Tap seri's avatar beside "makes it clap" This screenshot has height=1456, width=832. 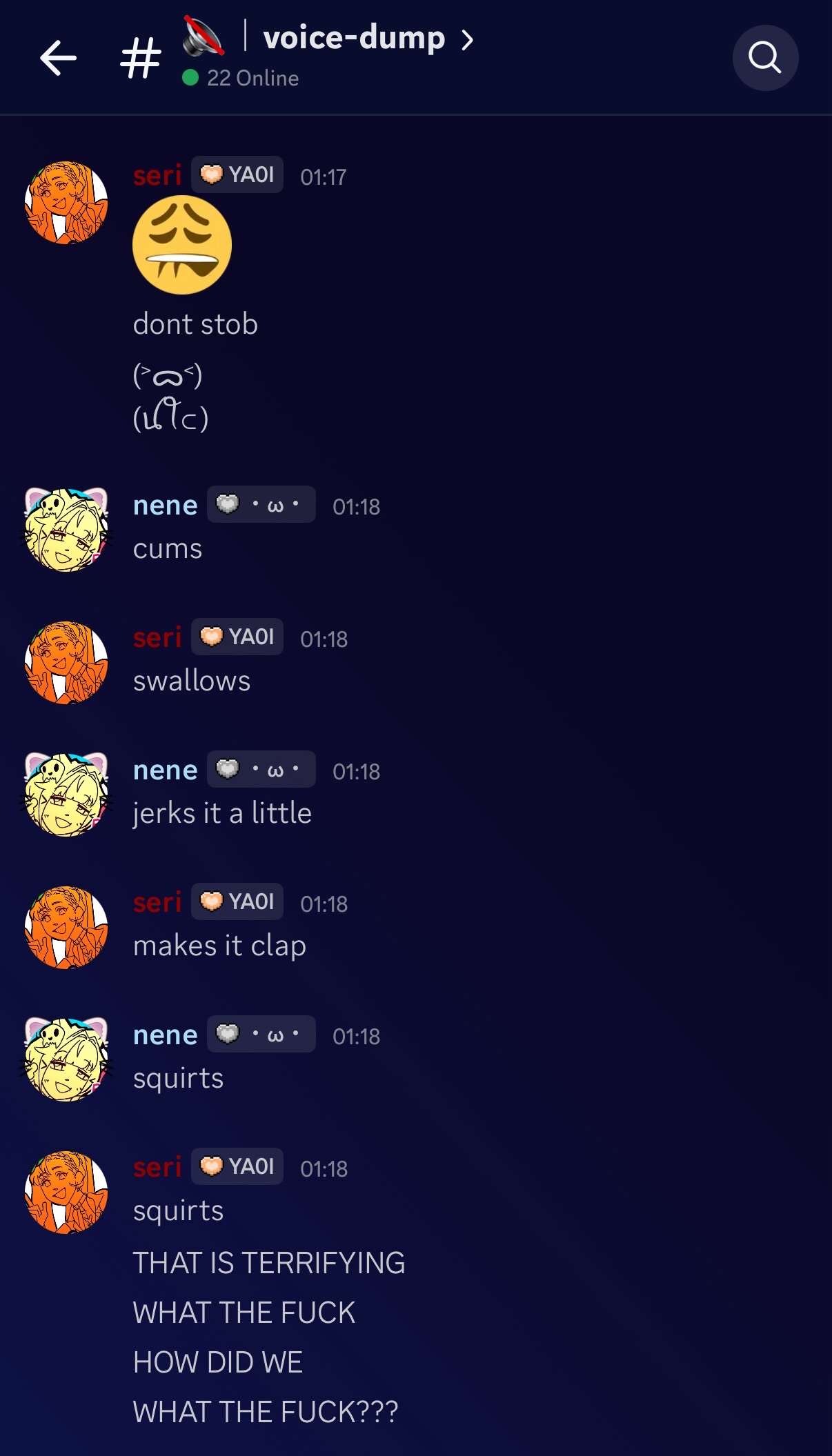[x=66, y=928]
